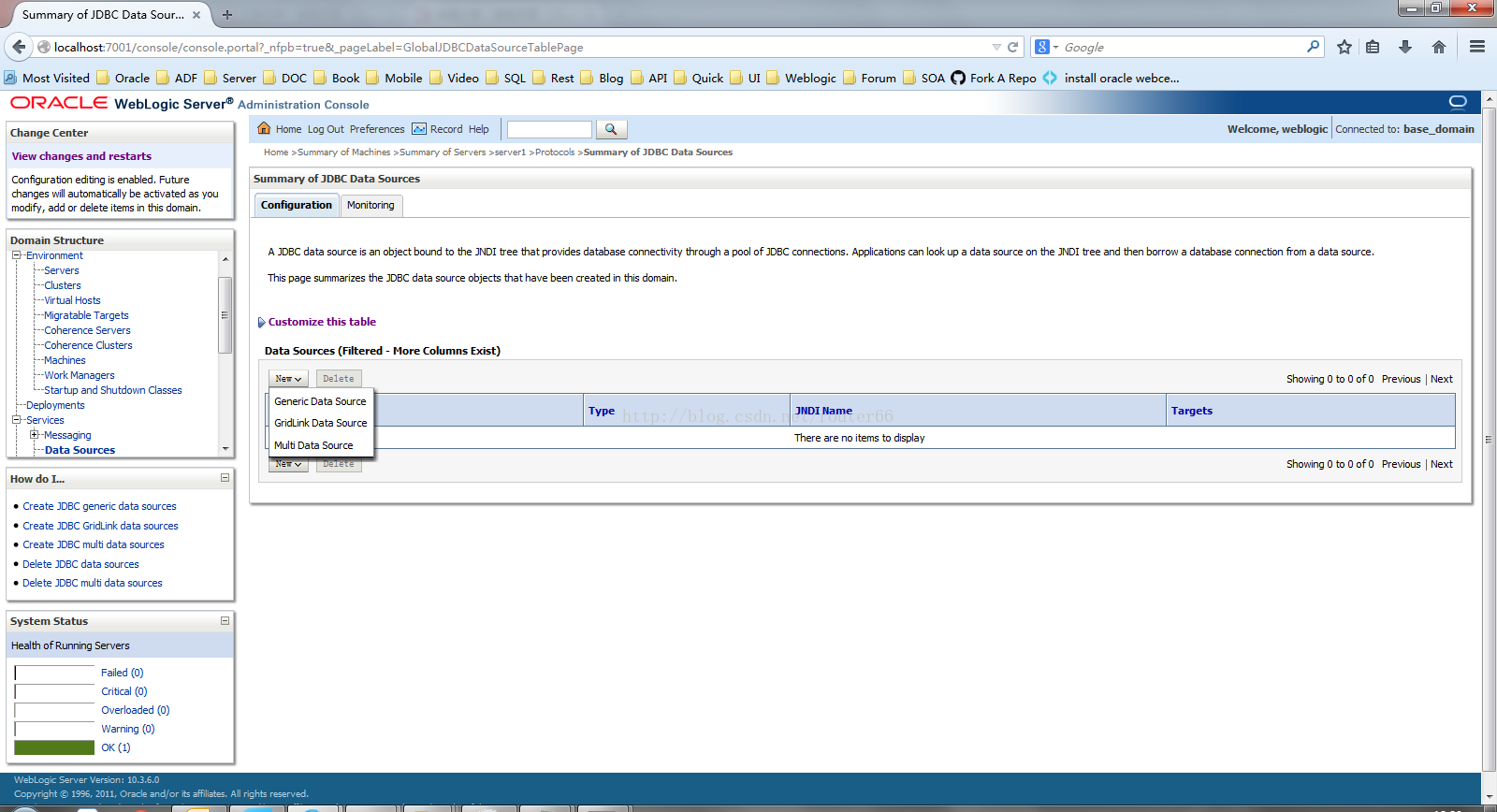Open the Fork A Repo bookmark
The image size is (1497, 812).
tap(993, 79)
